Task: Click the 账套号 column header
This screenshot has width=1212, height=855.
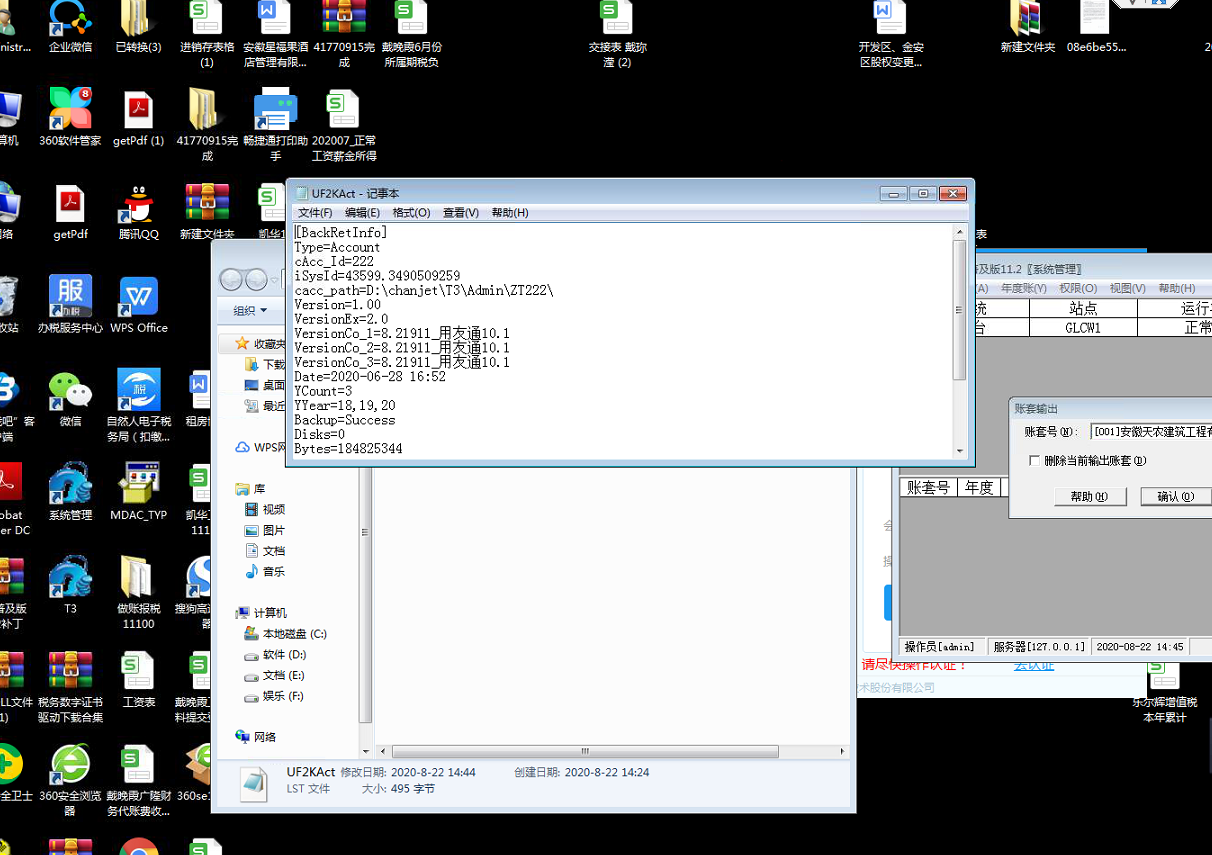Action: point(927,488)
